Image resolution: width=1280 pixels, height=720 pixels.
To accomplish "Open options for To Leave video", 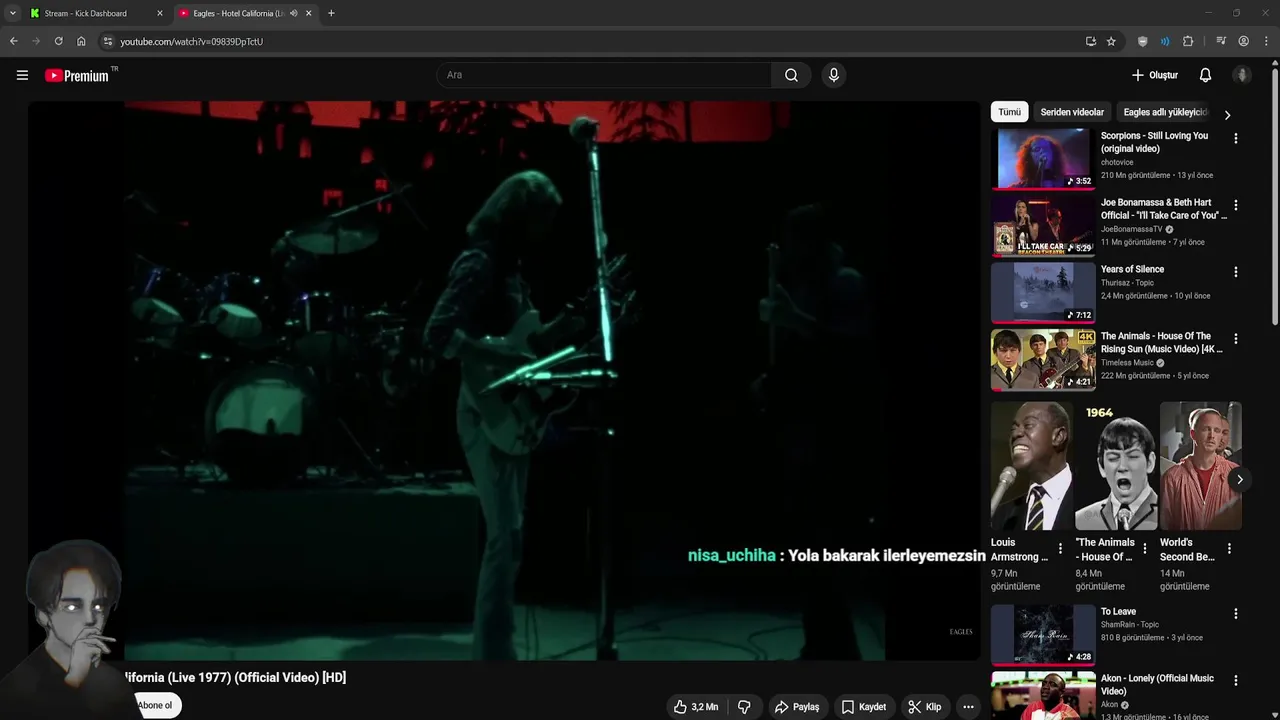I will [1235, 614].
